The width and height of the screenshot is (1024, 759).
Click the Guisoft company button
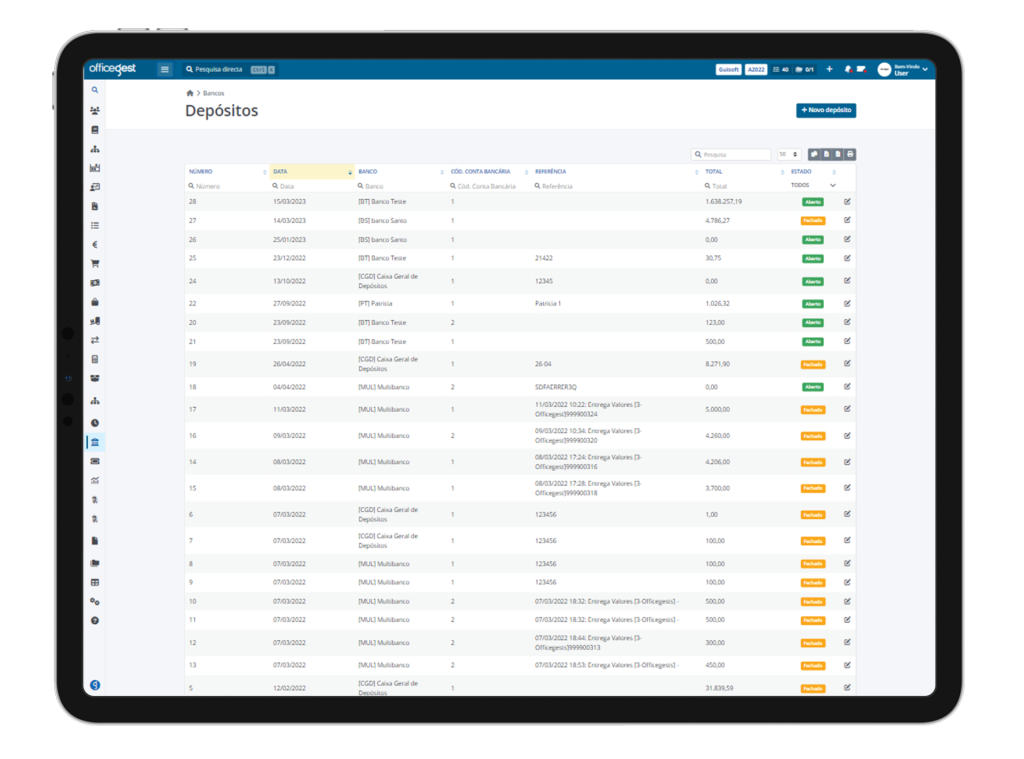point(728,69)
